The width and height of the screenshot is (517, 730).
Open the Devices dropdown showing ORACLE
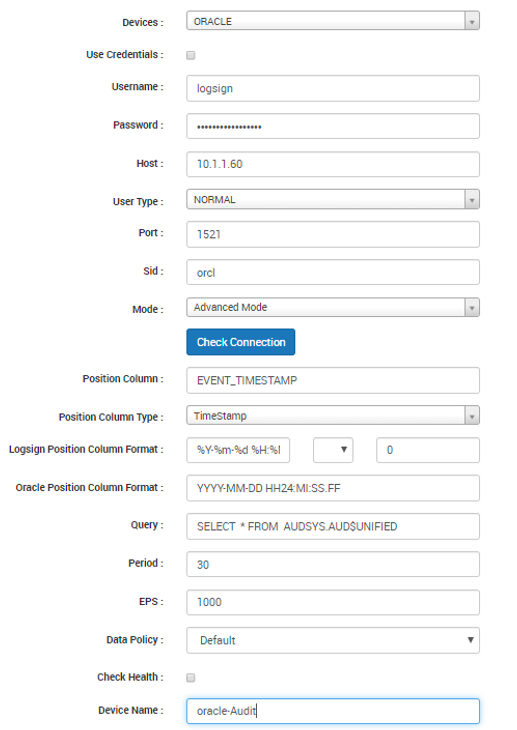coord(333,21)
